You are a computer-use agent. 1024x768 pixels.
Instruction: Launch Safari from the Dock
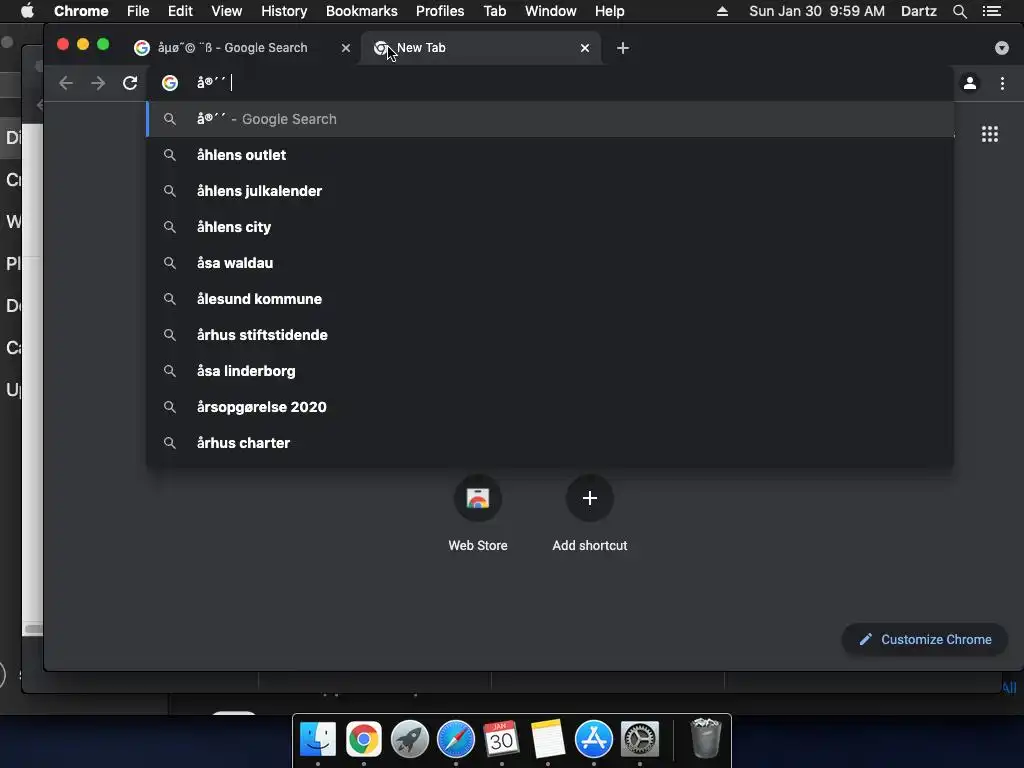456,739
